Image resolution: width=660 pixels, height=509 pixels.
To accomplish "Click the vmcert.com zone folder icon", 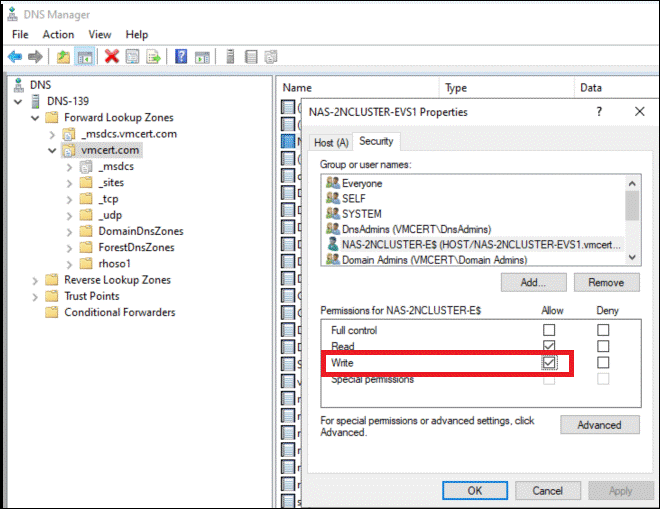I will [69, 150].
